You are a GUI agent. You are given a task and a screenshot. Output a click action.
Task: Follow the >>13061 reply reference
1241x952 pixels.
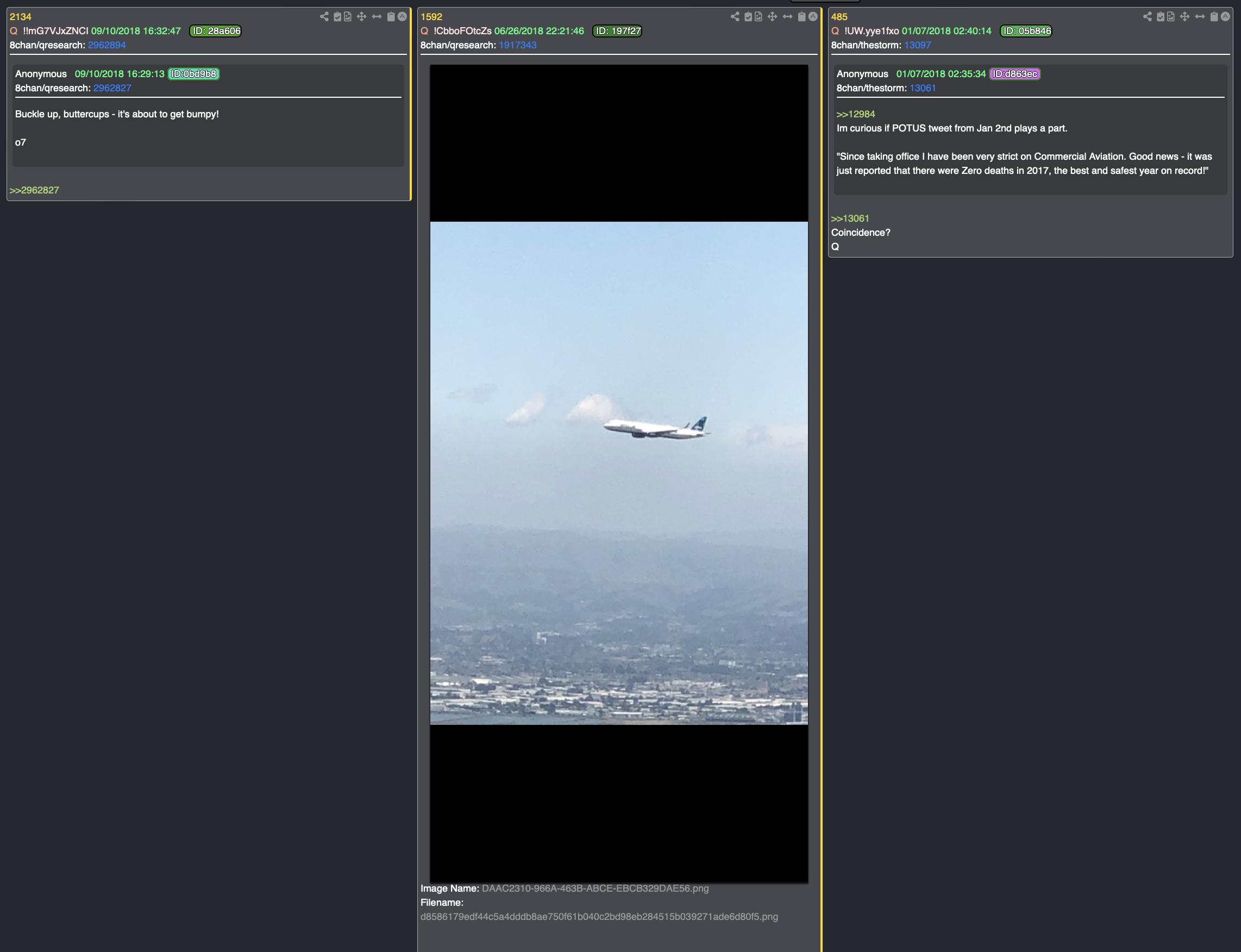coord(850,219)
